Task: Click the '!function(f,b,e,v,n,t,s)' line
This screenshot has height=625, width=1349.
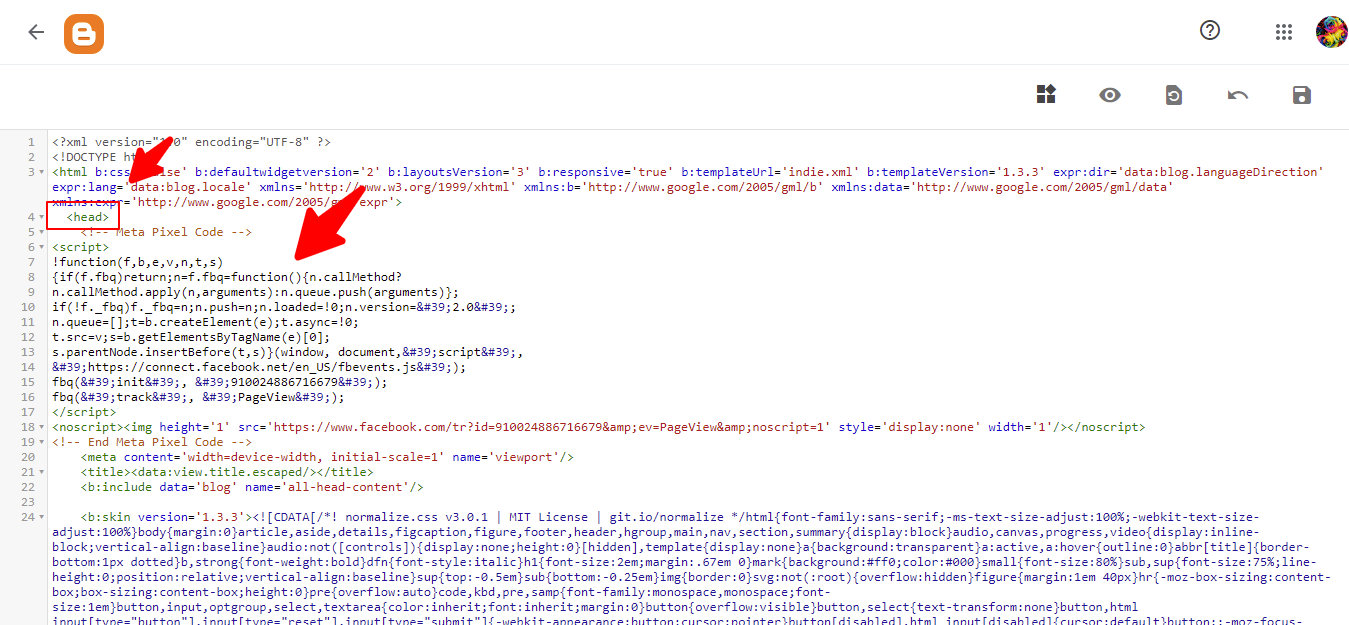Action: (138, 262)
